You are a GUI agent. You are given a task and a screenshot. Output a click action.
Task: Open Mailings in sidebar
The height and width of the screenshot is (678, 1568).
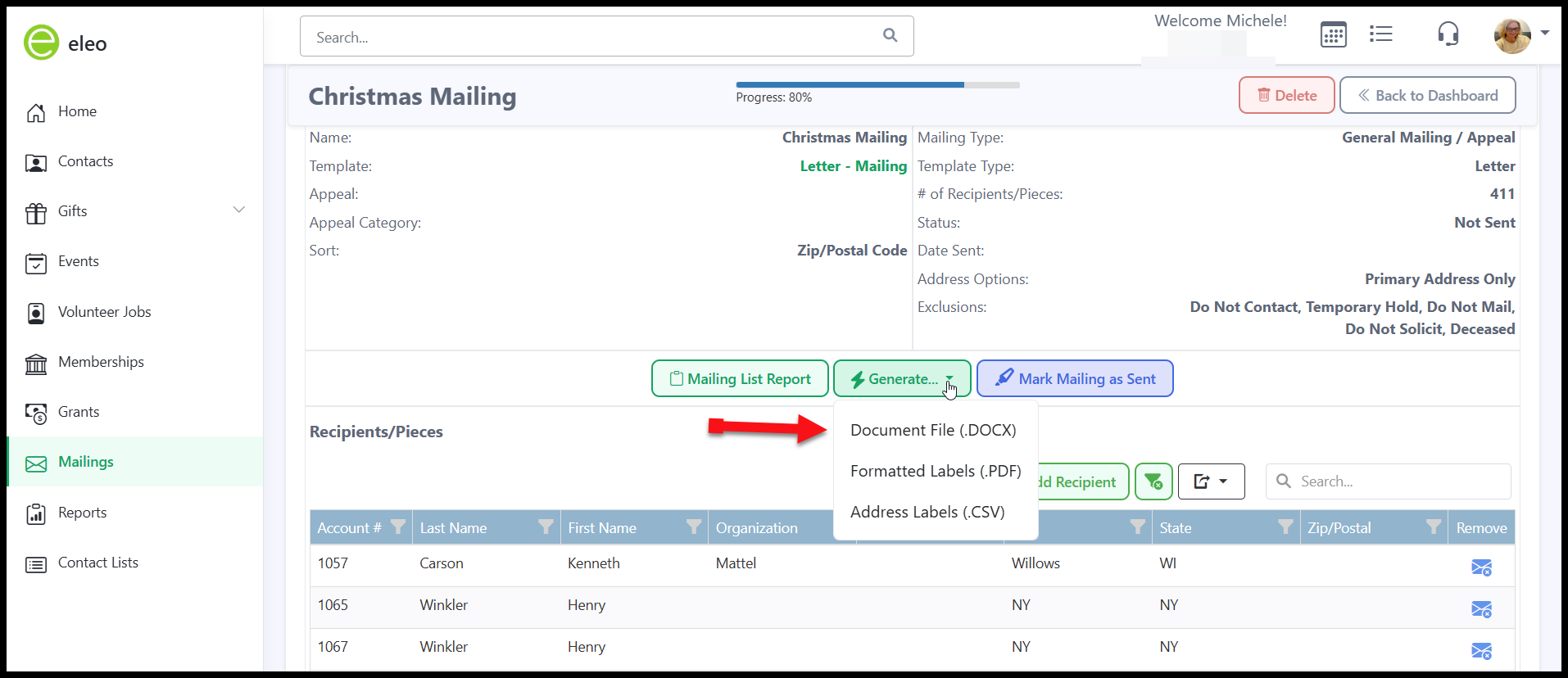pyautogui.click(x=135, y=462)
